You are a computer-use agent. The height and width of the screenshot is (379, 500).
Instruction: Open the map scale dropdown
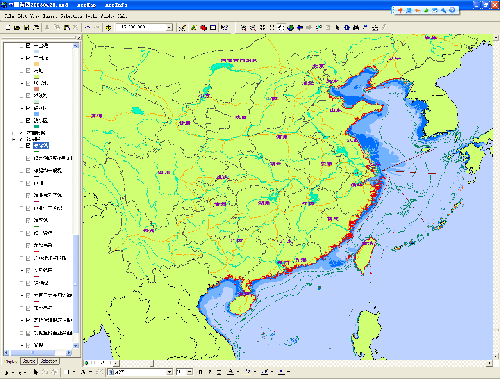point(170,27)
